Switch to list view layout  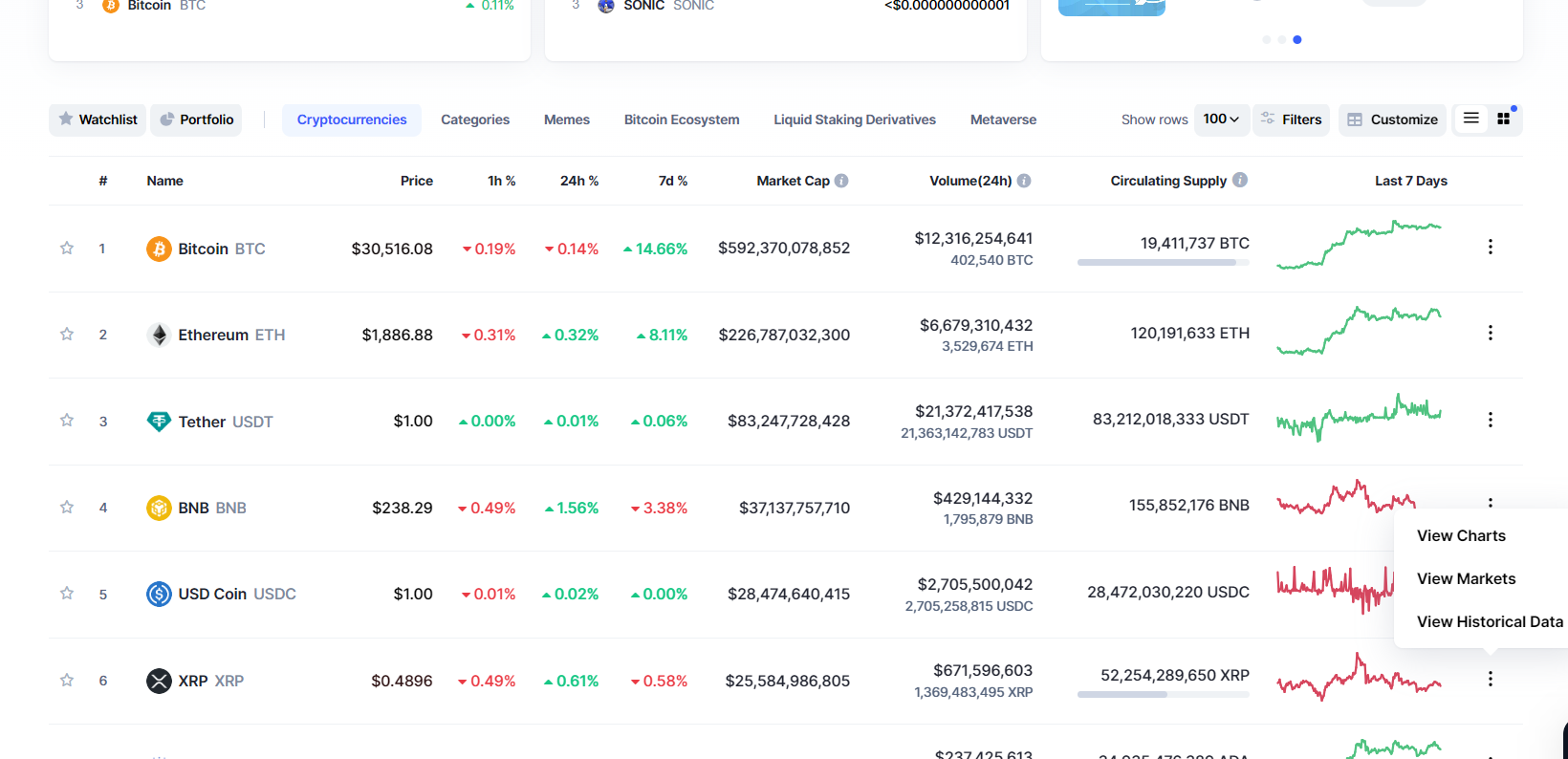(1471, 119)
